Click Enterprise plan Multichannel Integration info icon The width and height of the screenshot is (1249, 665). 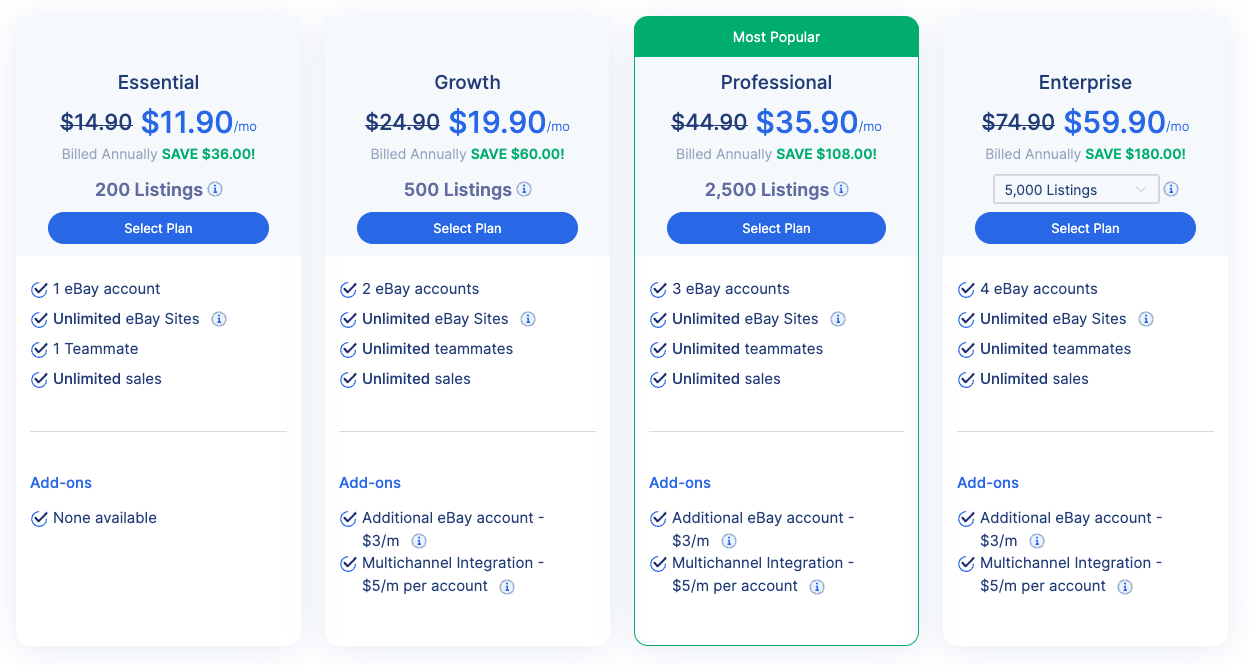(x=1125, y=587)
